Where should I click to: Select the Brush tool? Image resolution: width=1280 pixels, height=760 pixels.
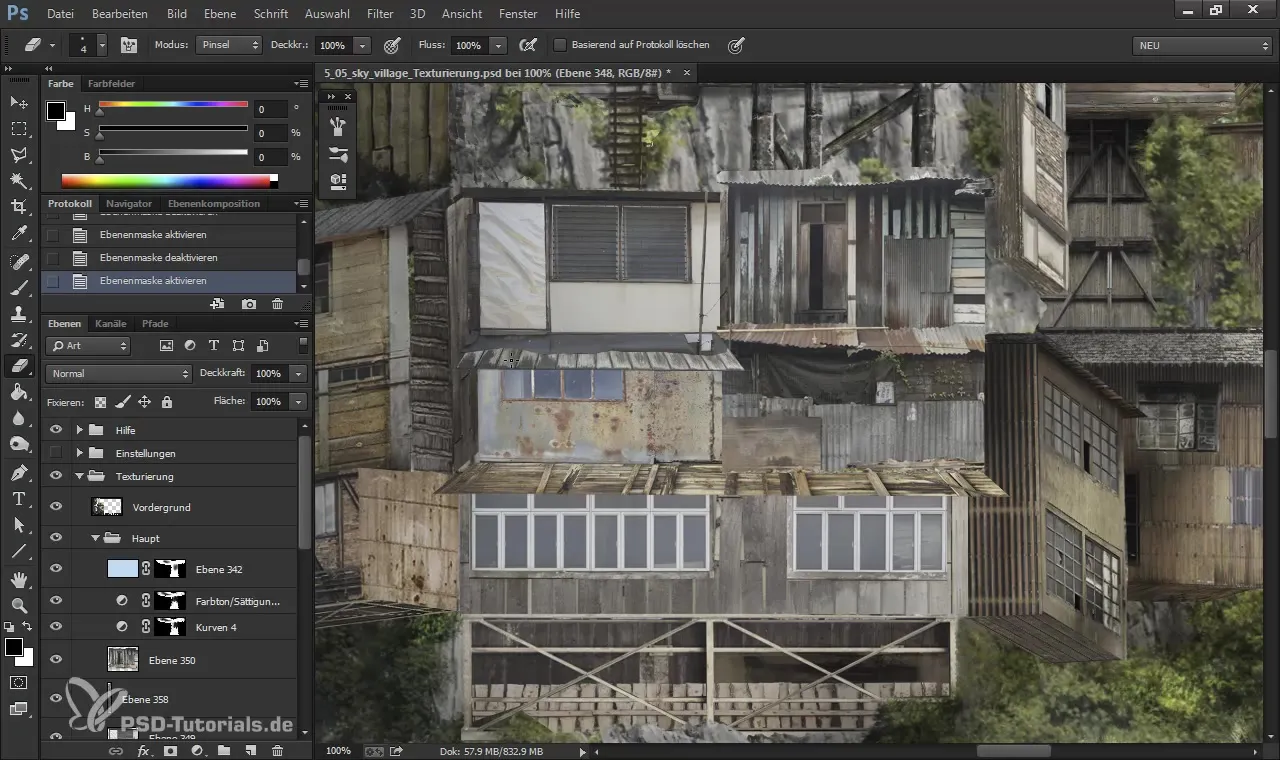19,287
